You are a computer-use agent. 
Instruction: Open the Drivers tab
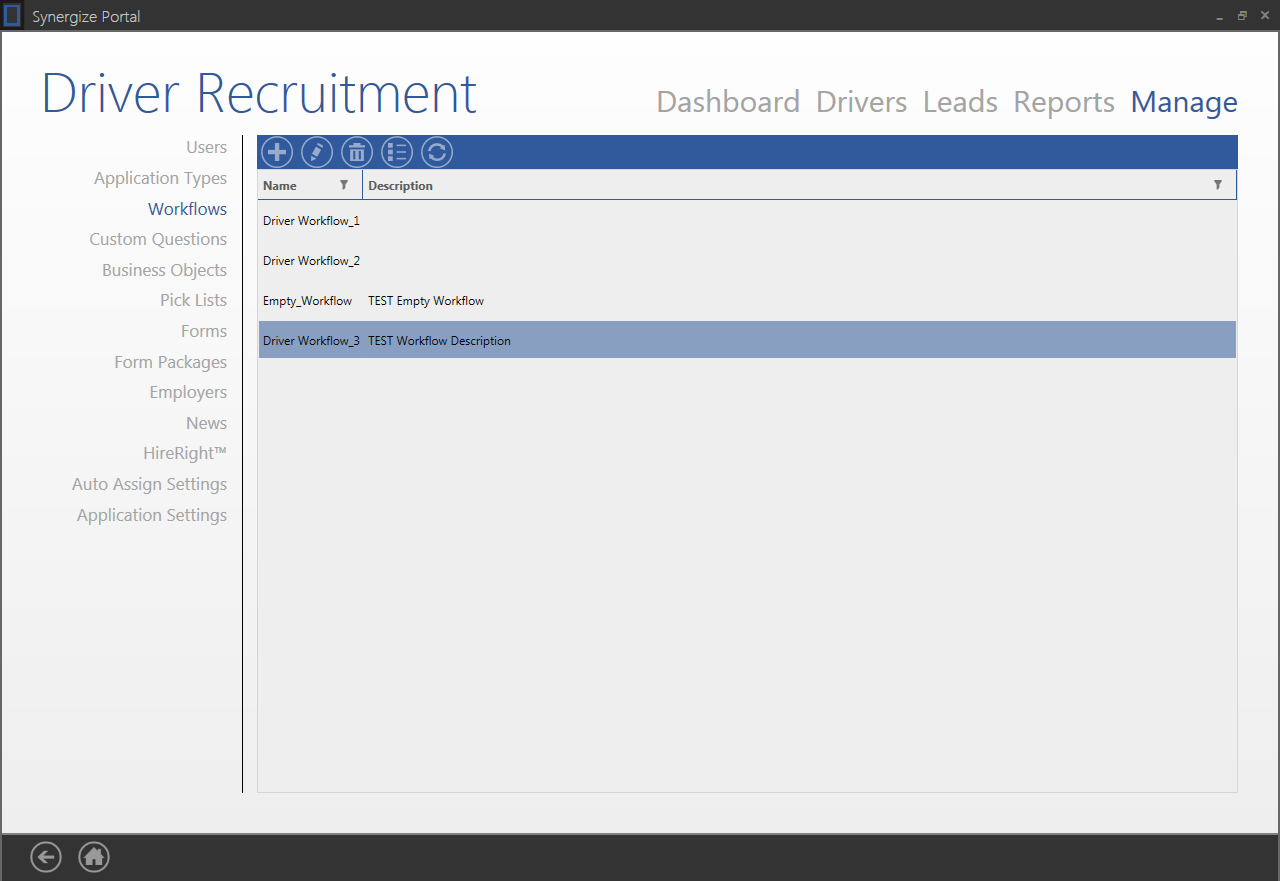click(x=861, y=102)
